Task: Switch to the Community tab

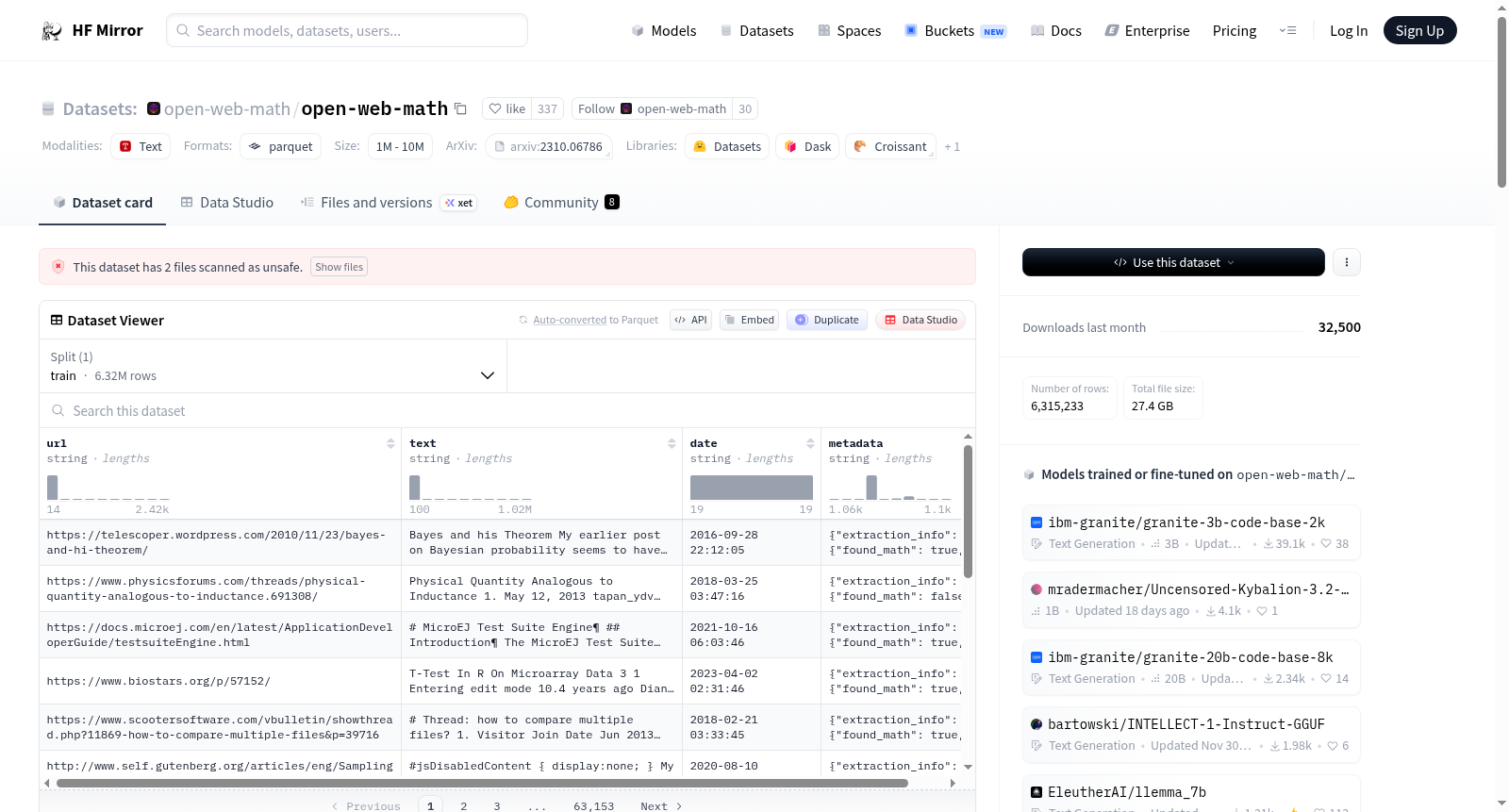Action: click(x=561, y=203)
